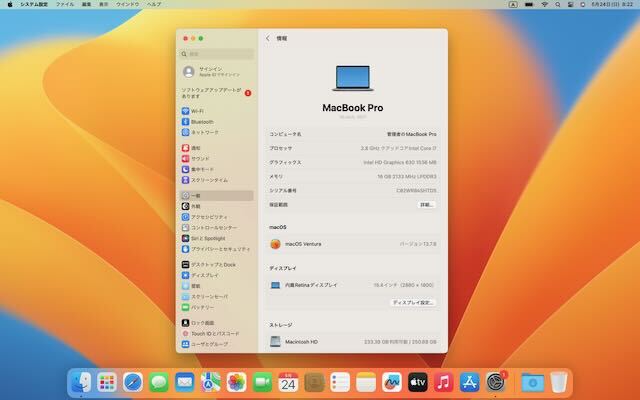Click the date and time in menu bar
Image resolution: width=640 pixels, height=400 pixels.
click(612, 4)
